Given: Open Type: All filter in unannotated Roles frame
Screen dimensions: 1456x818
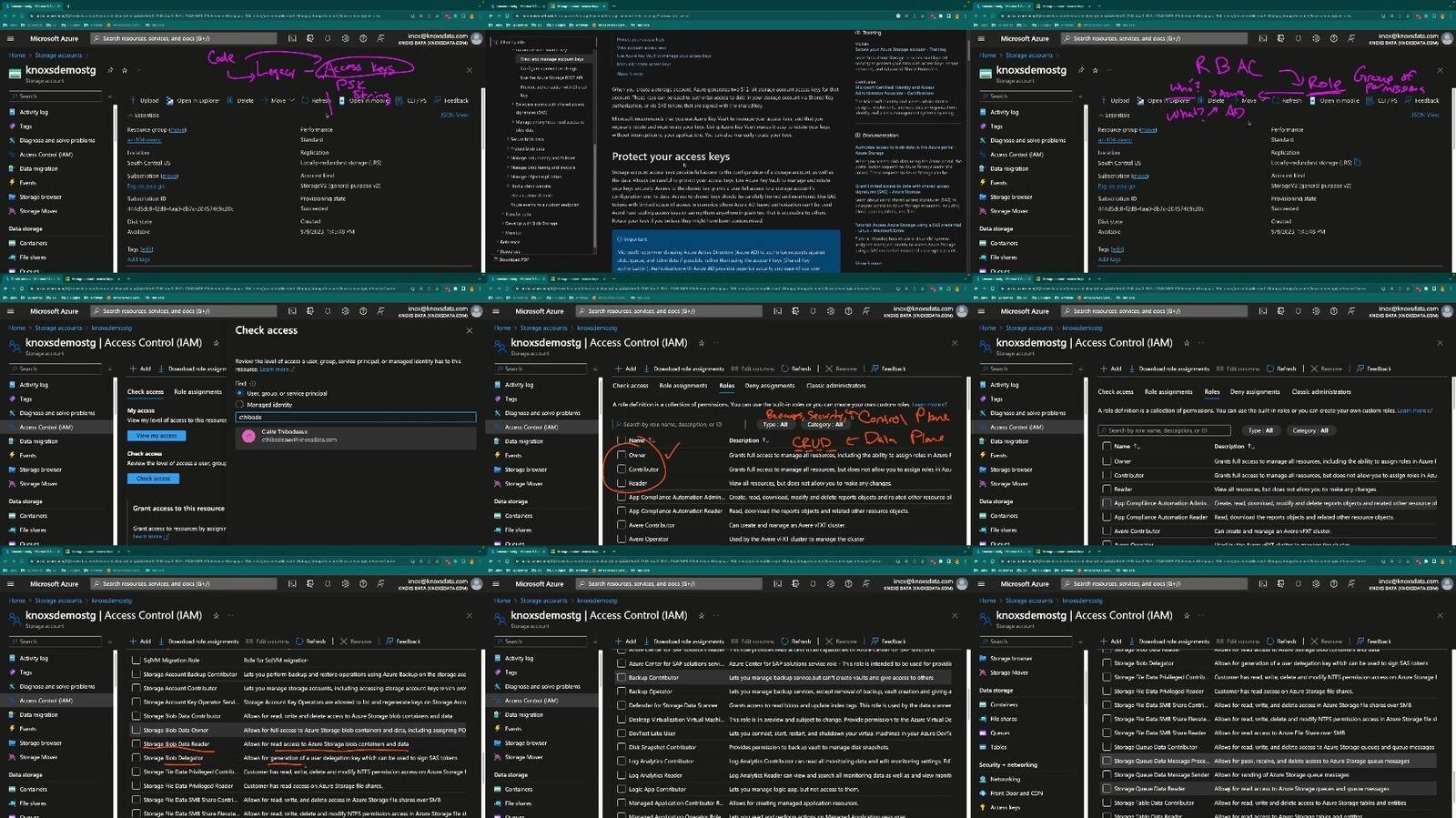Looking at the screenshot, I should tap(1261, 430).
